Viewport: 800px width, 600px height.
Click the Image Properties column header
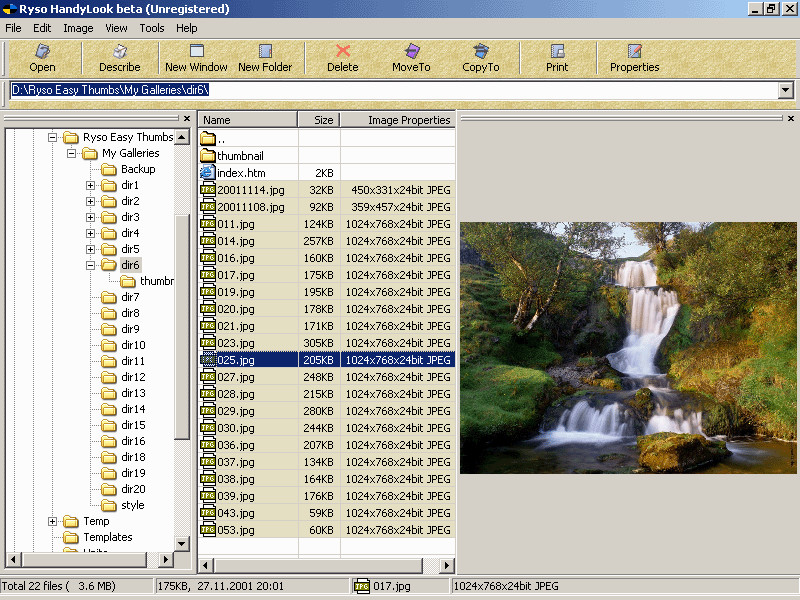click(x=397, y=120)
